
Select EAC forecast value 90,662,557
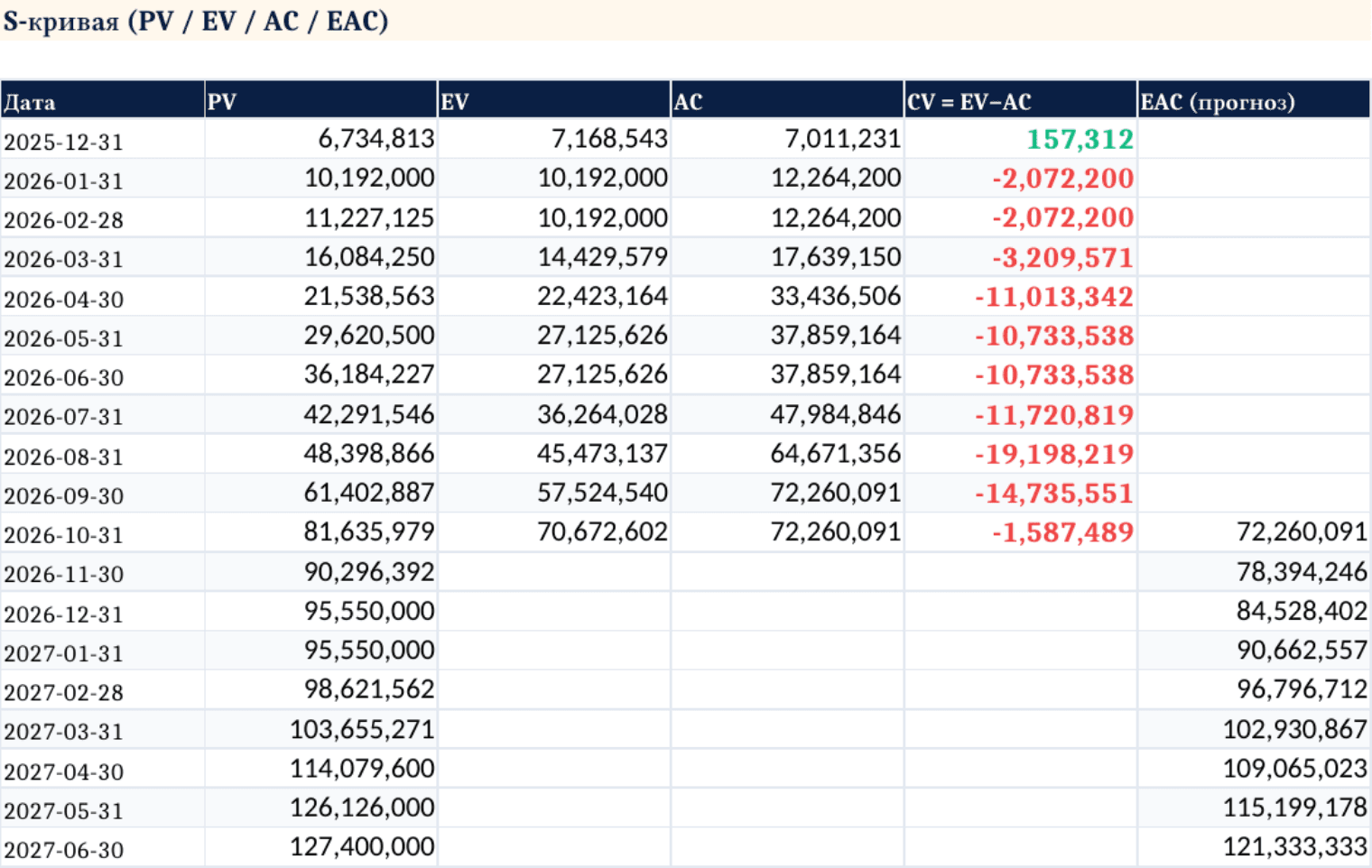1302,650
